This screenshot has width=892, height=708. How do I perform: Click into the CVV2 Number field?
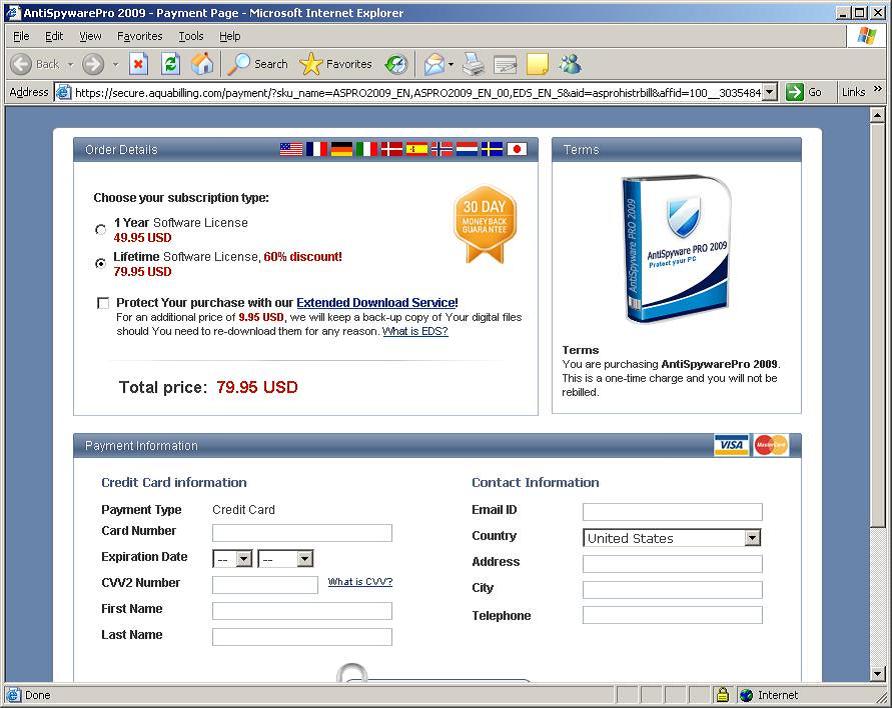pyautogui.click(x=265, y=585)
